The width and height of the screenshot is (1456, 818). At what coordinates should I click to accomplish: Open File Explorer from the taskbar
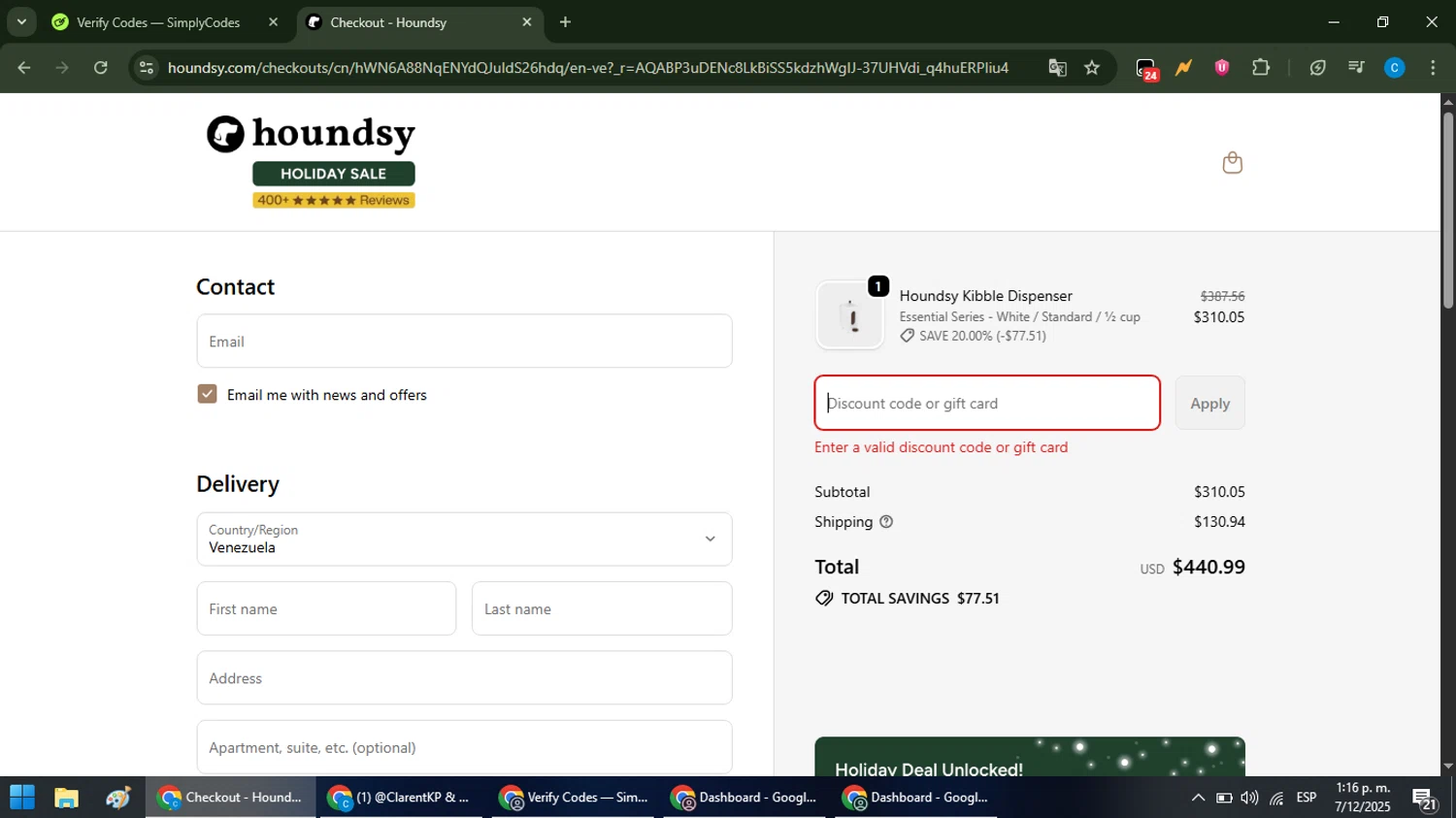pos(66,798)
